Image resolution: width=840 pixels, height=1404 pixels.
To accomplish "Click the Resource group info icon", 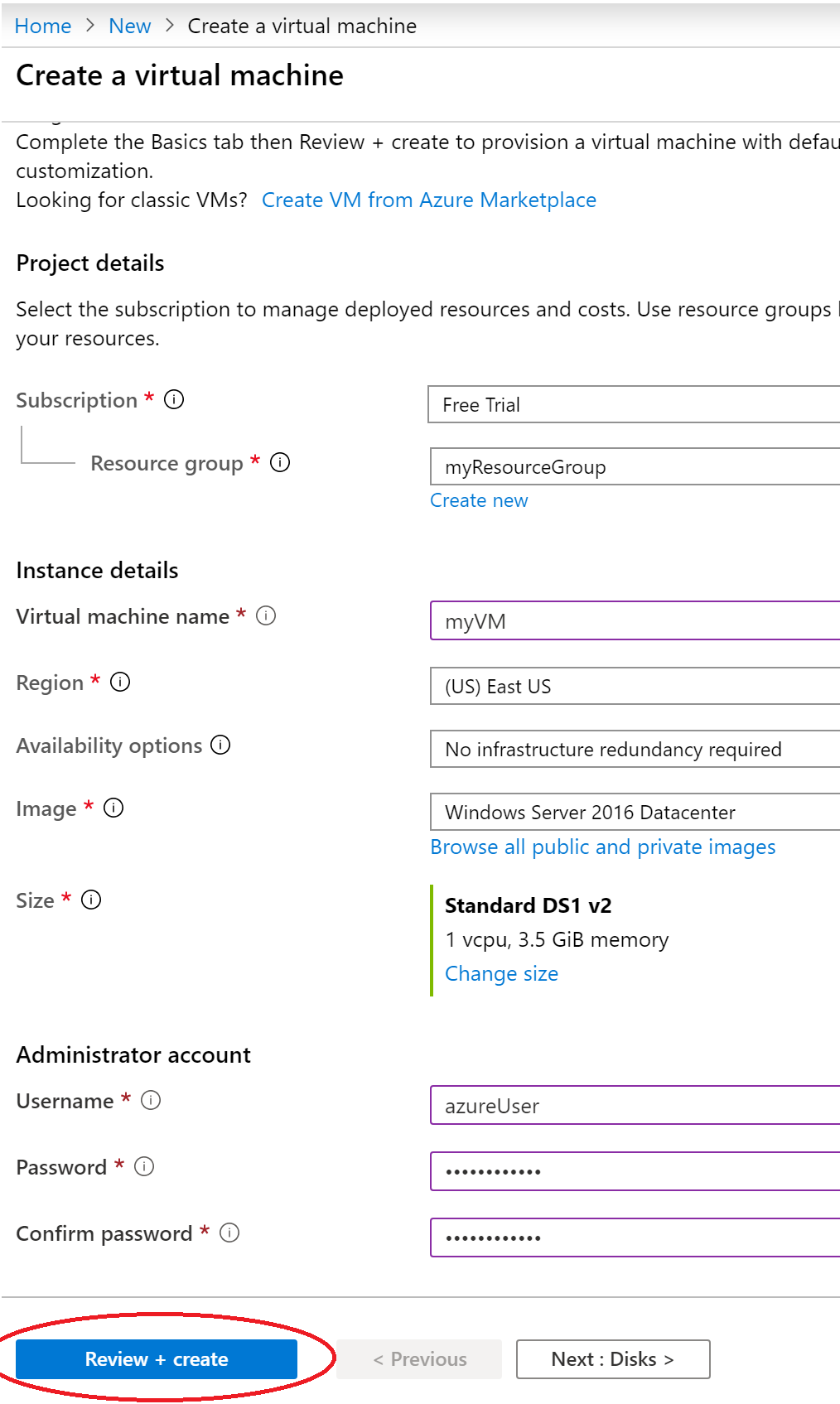I will (280, 463).
